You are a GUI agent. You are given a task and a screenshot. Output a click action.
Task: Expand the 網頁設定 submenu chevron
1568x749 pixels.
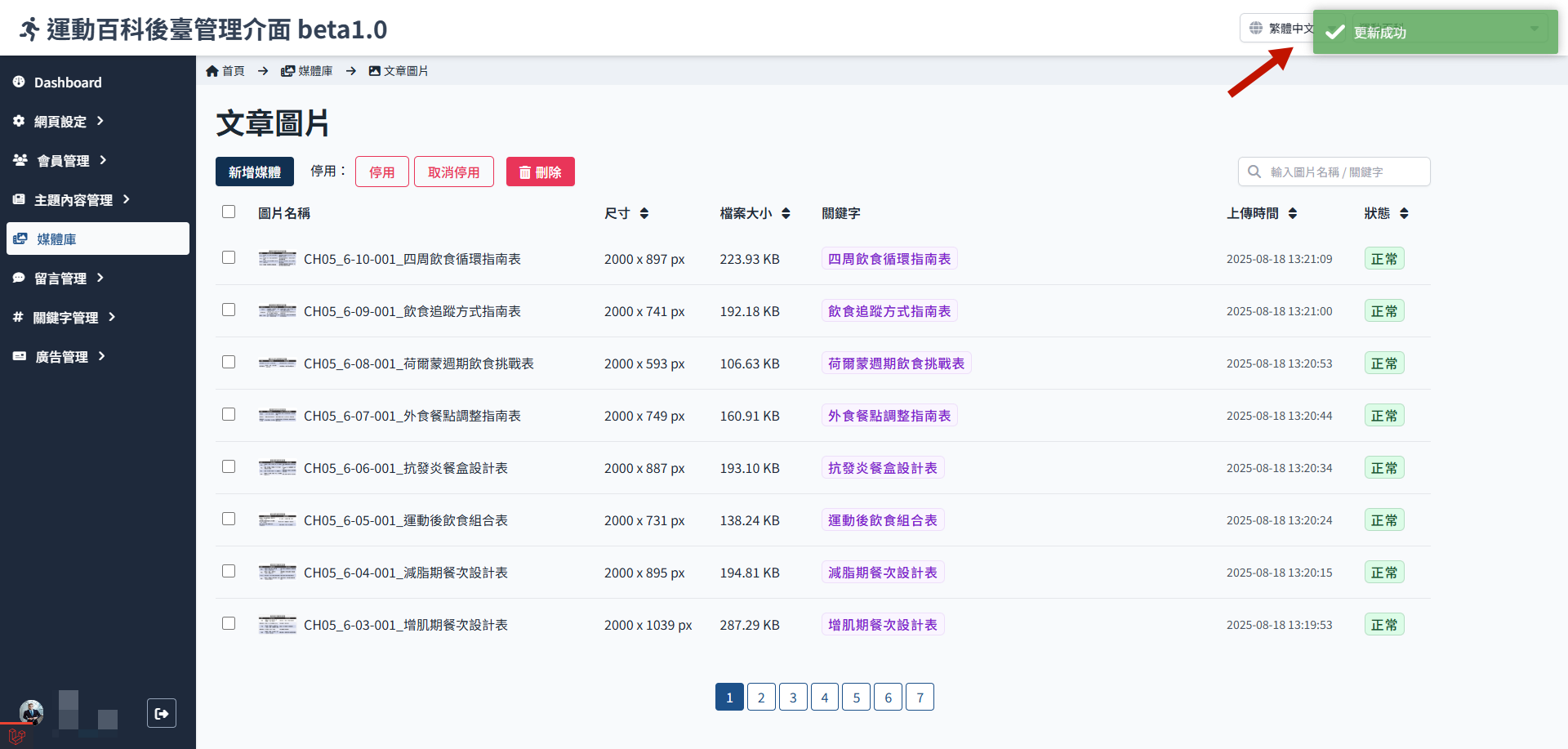[x=100, y=121]
